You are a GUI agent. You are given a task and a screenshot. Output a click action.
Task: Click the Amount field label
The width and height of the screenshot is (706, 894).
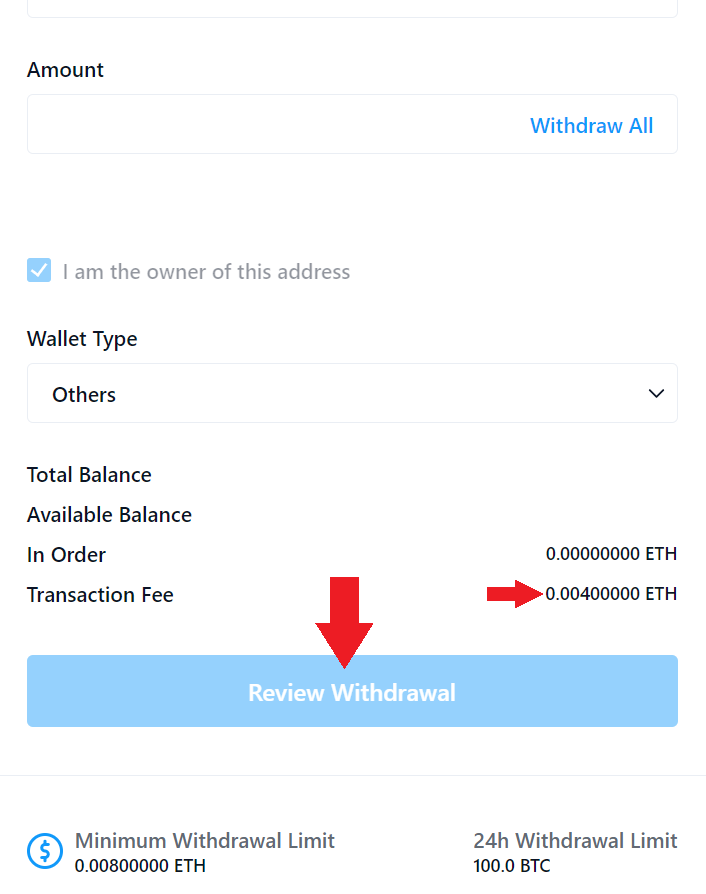(65, 70)
